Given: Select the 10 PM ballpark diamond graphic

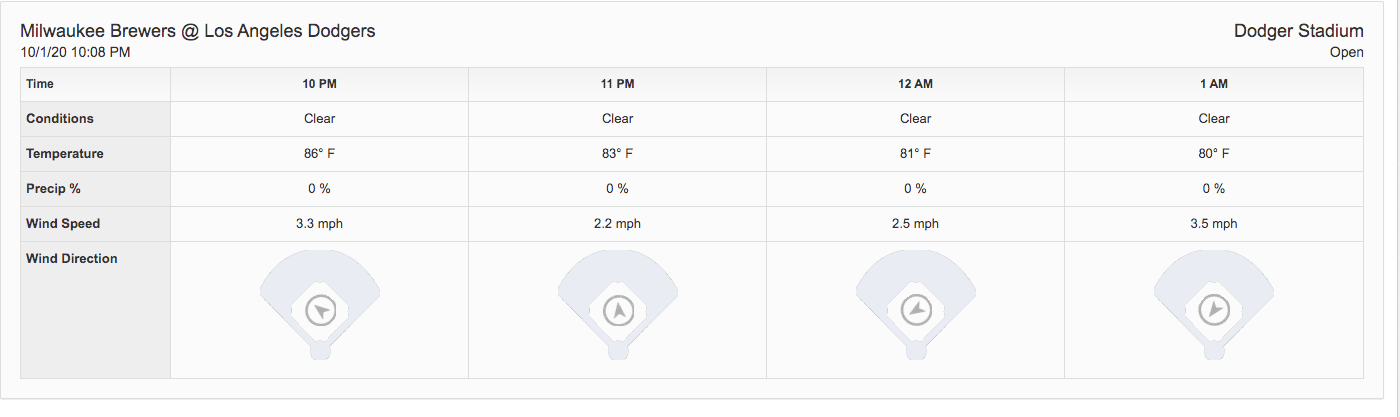Looking at the screenshot, I should (320, 304).
